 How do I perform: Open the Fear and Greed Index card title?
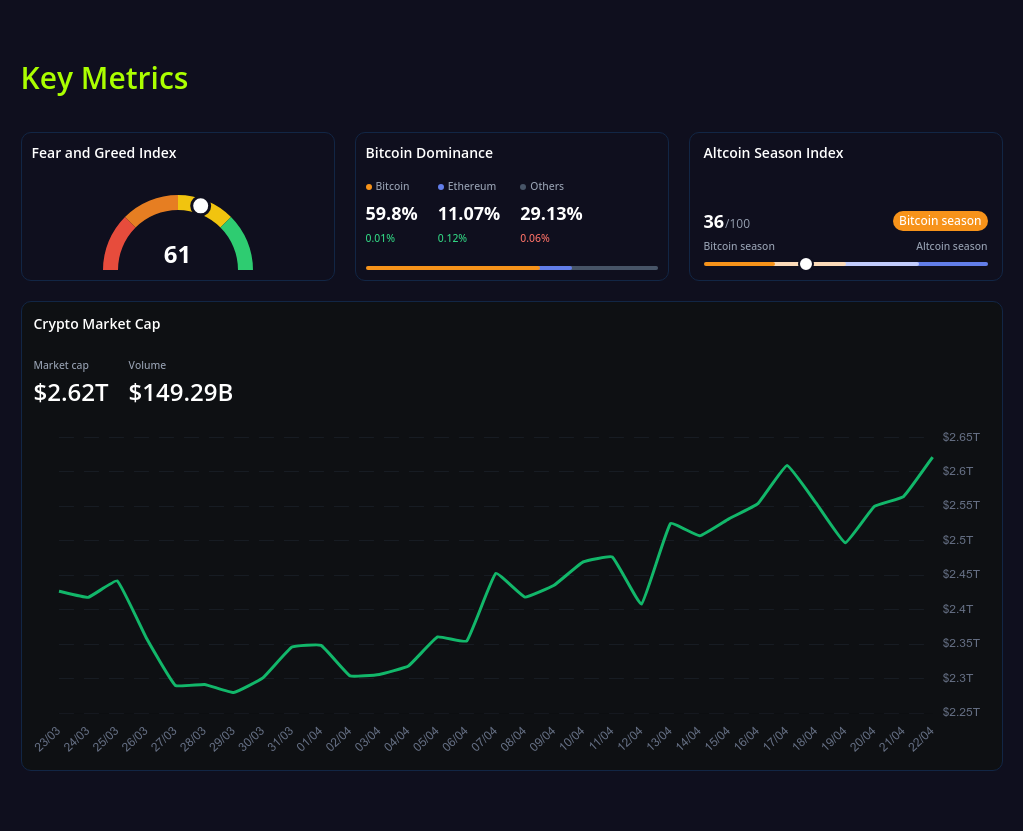pos(104,153)
